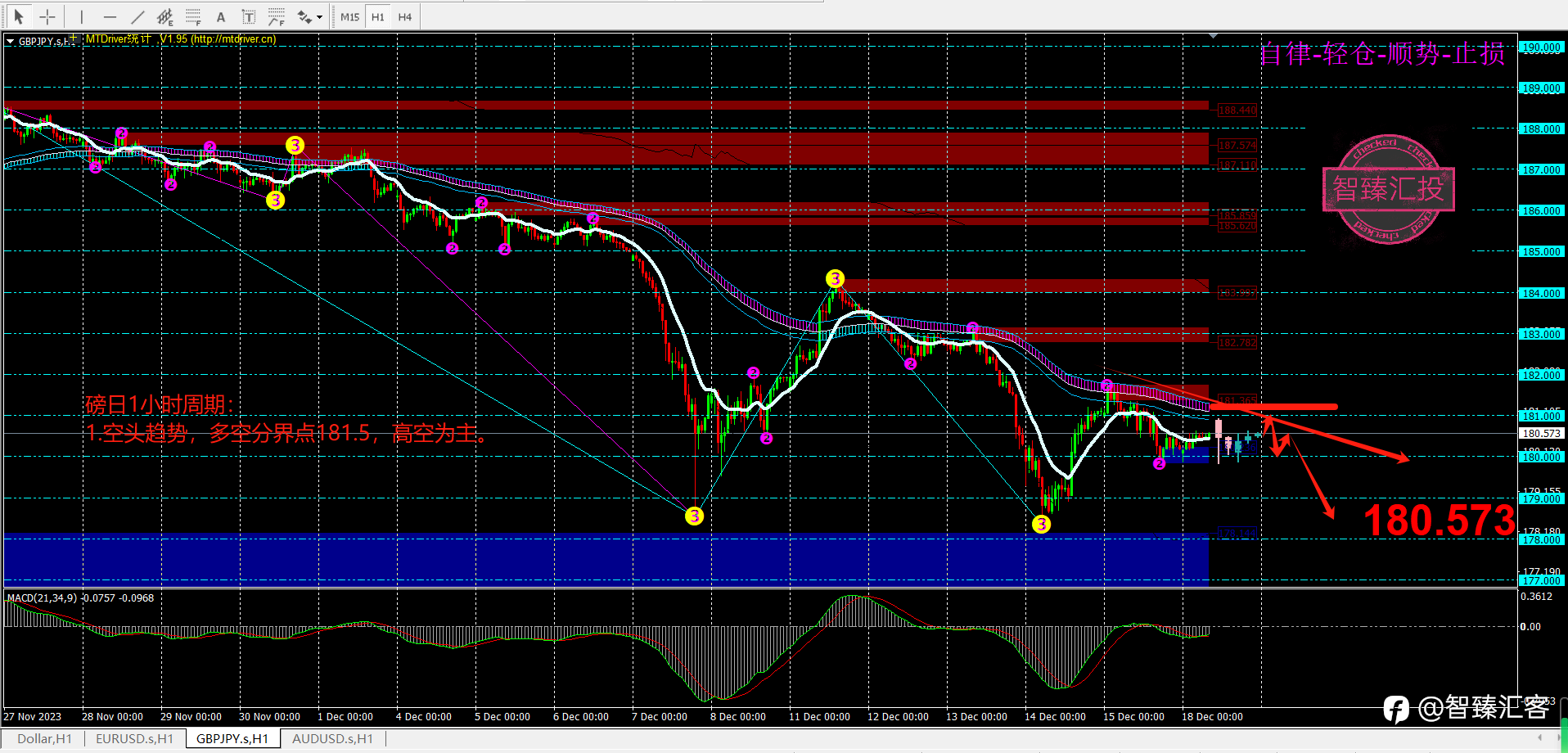Click the 28 Nov 00:00 time label
Screen dimensions: 1568x753
click(x=112, y=716)
